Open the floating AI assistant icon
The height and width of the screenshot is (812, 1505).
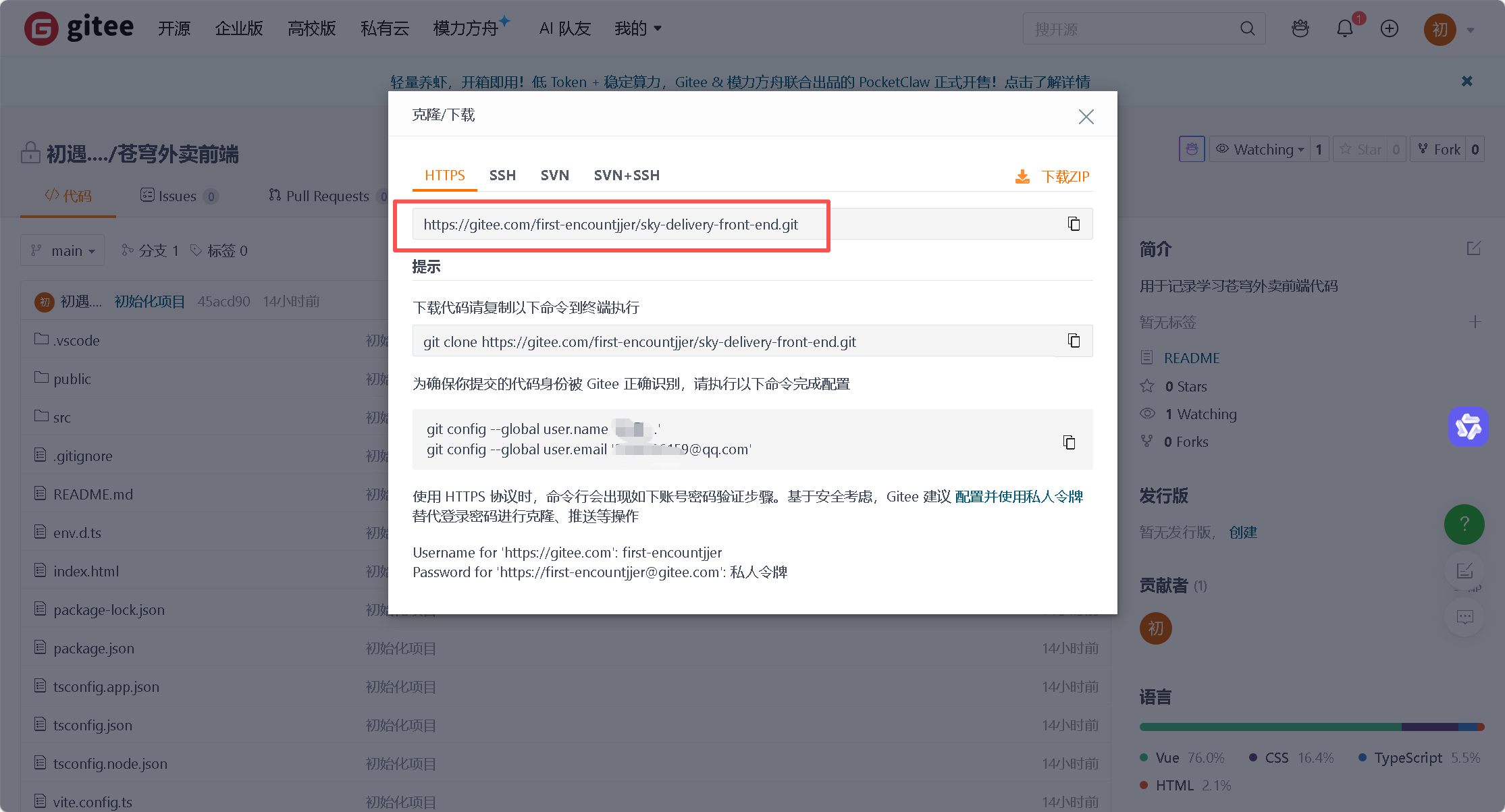[1468, 426]
